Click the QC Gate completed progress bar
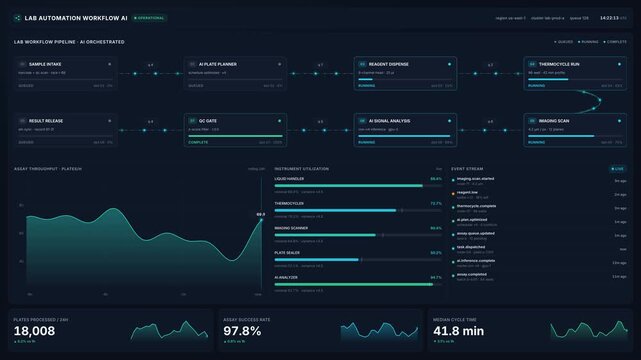Screen dimensions: 641x360 235,136
